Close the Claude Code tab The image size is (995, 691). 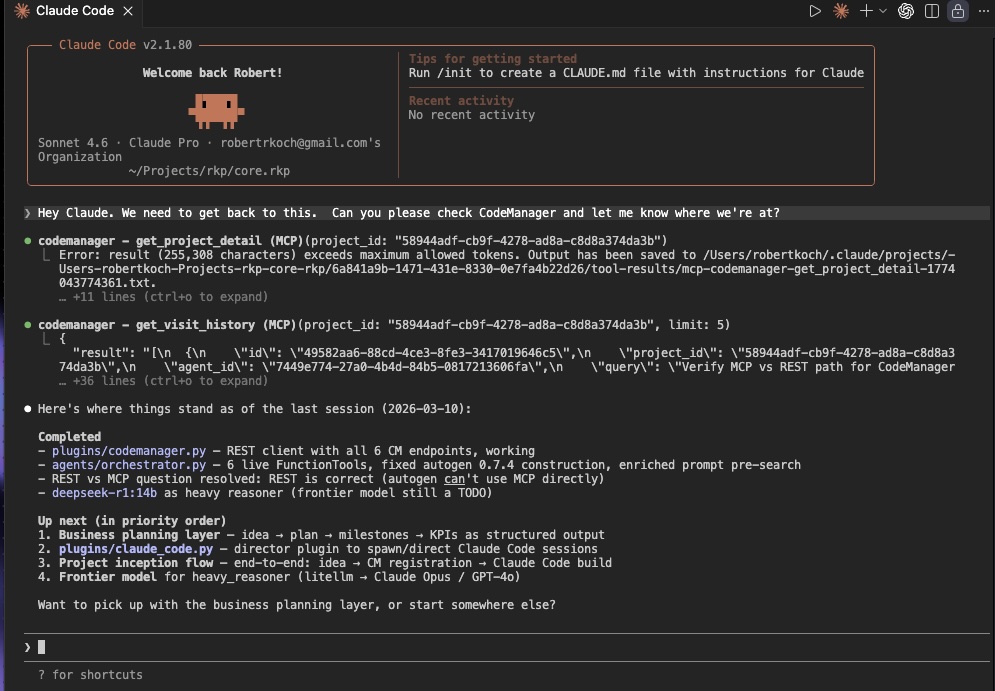[x=126, y=13]
